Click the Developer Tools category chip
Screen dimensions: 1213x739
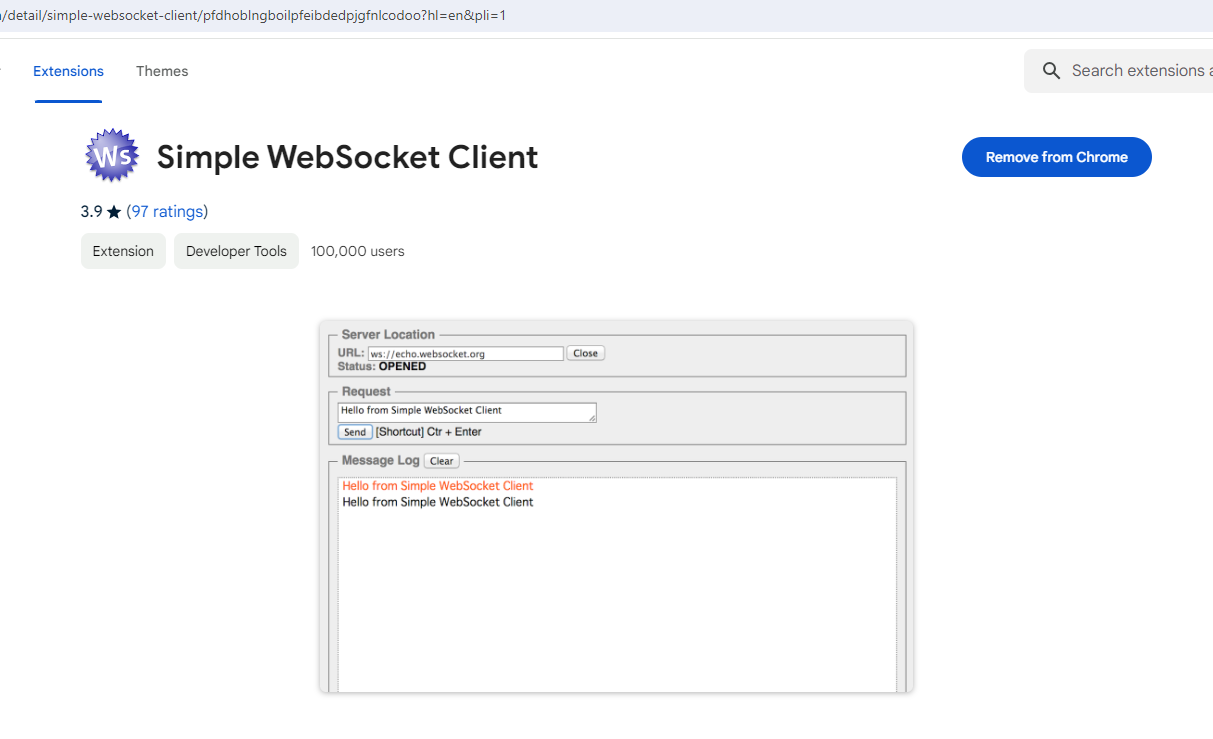tap(236, 251)
